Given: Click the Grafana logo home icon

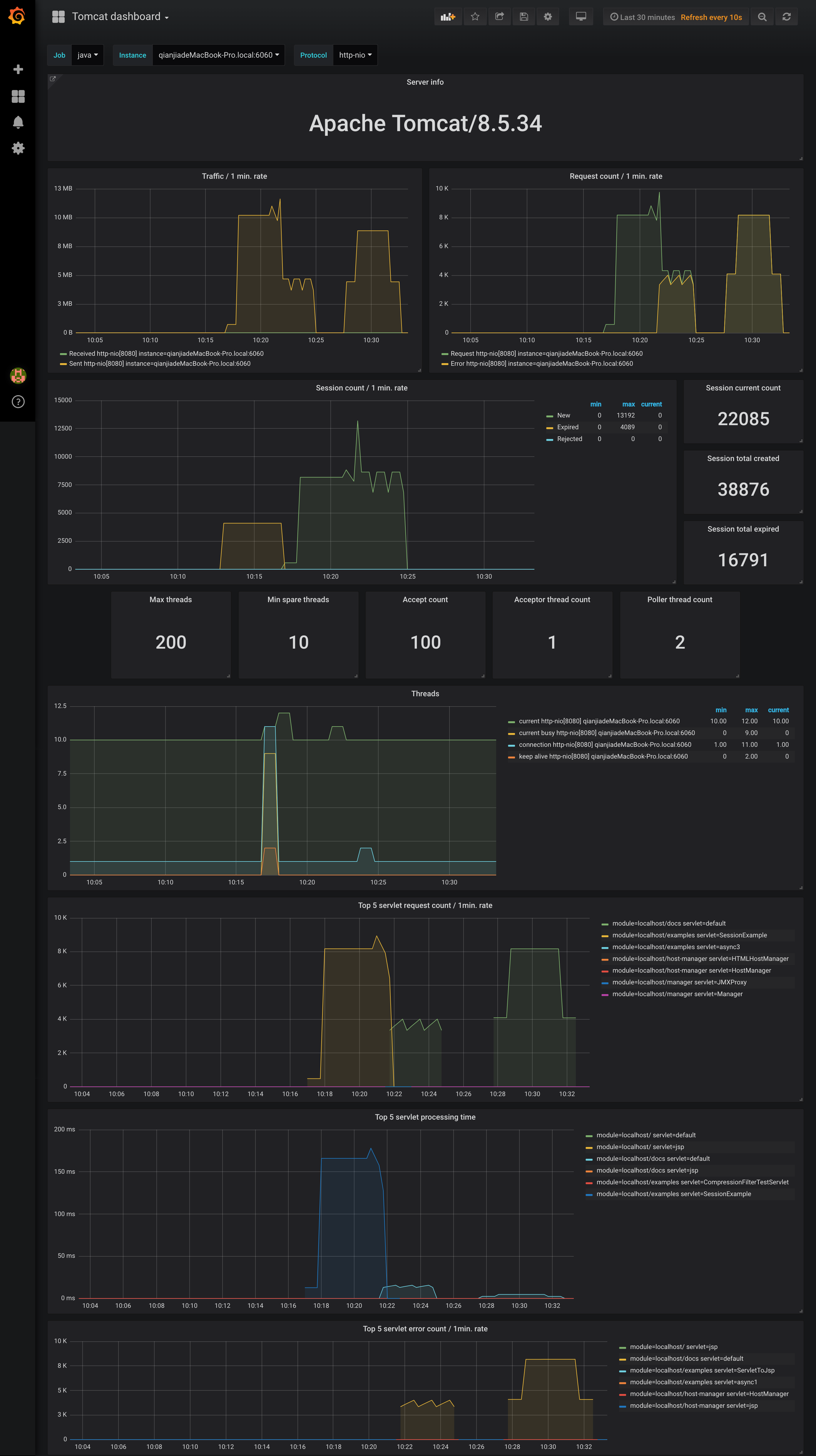Looking at the screenshot, I should click(x=17, y=16).
